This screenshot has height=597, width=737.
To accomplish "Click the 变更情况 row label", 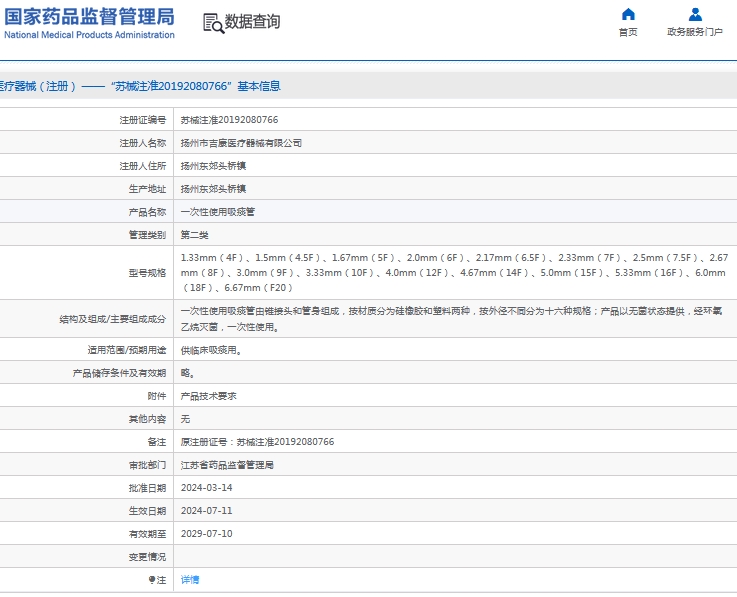I will click(147, 557).
